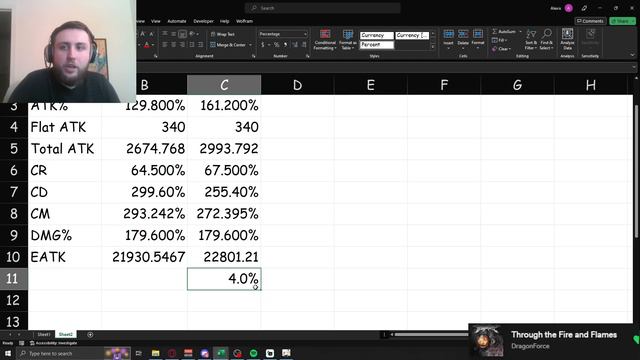Select cell with value 22801.21
Image resolution: width=640 pixels, height=360 pixels.
pos(224,257)
